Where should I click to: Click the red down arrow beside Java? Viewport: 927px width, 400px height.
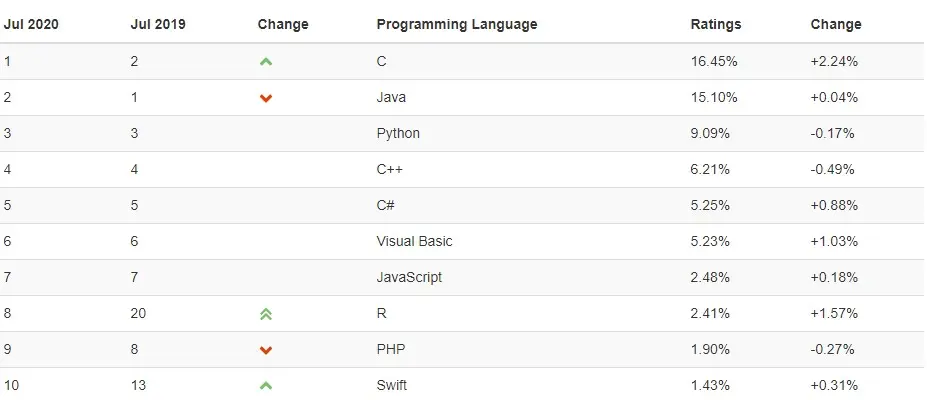265,98
